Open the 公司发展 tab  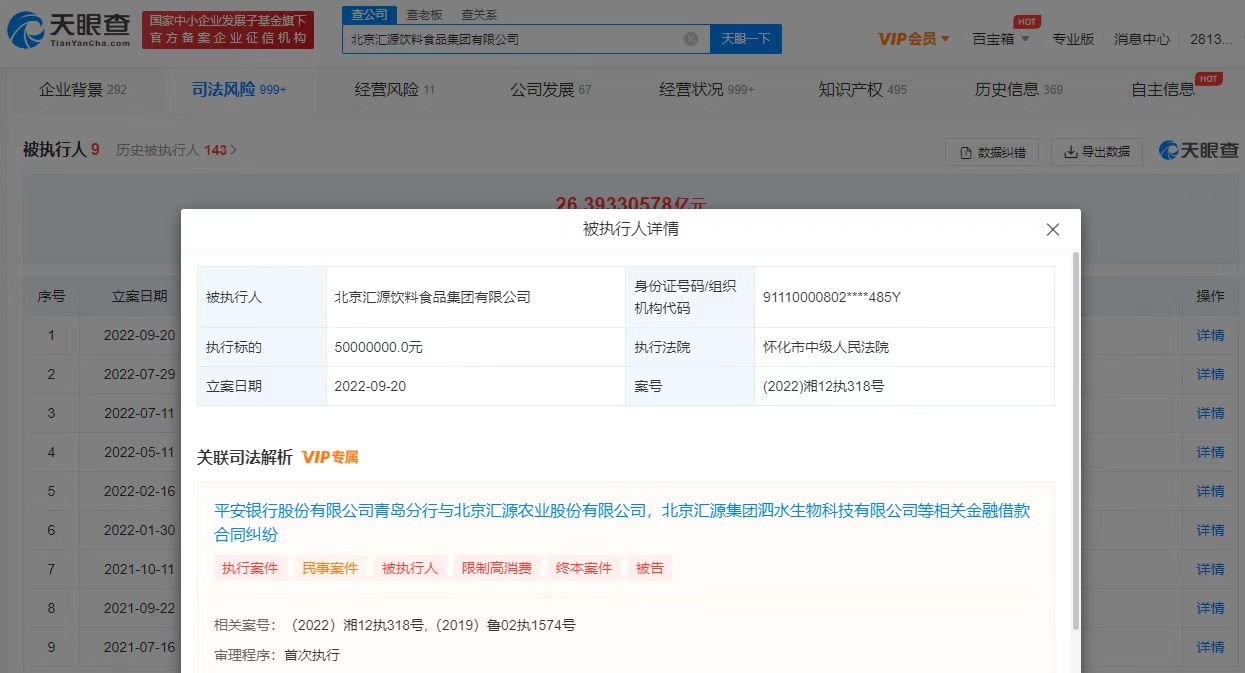(551, 90)
